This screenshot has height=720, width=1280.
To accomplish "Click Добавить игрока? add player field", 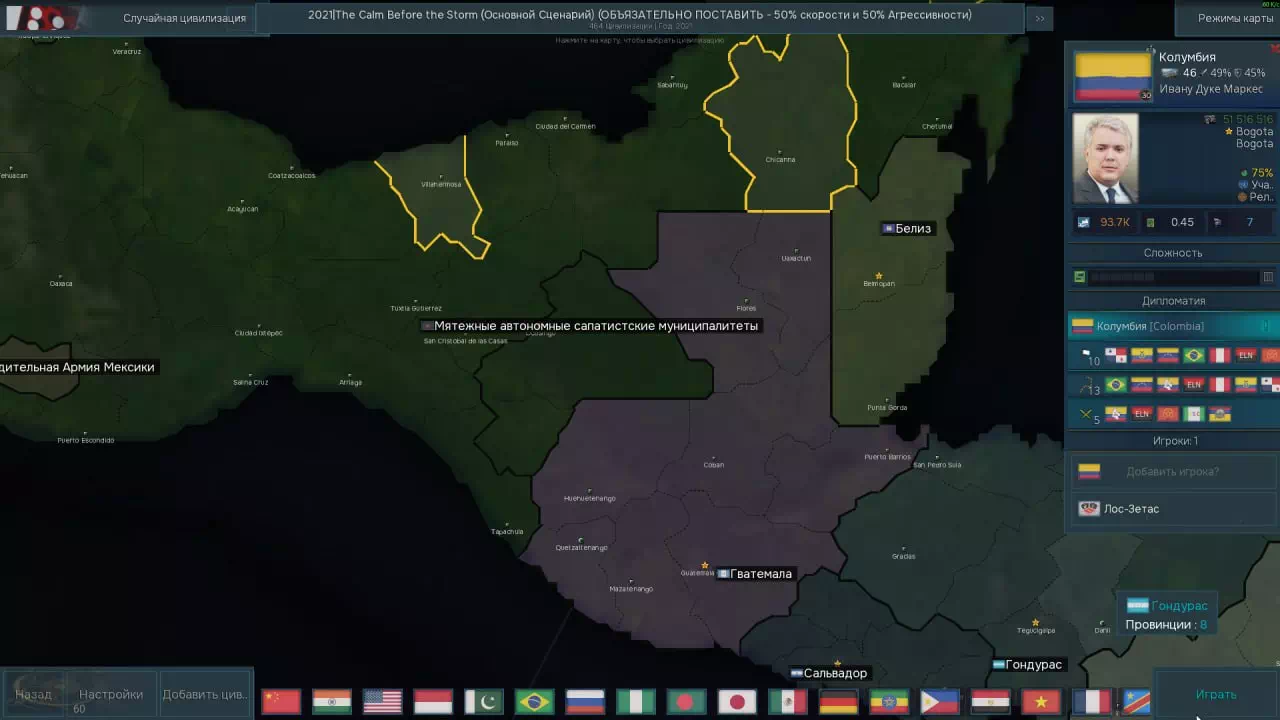I will pos(1172,472).
